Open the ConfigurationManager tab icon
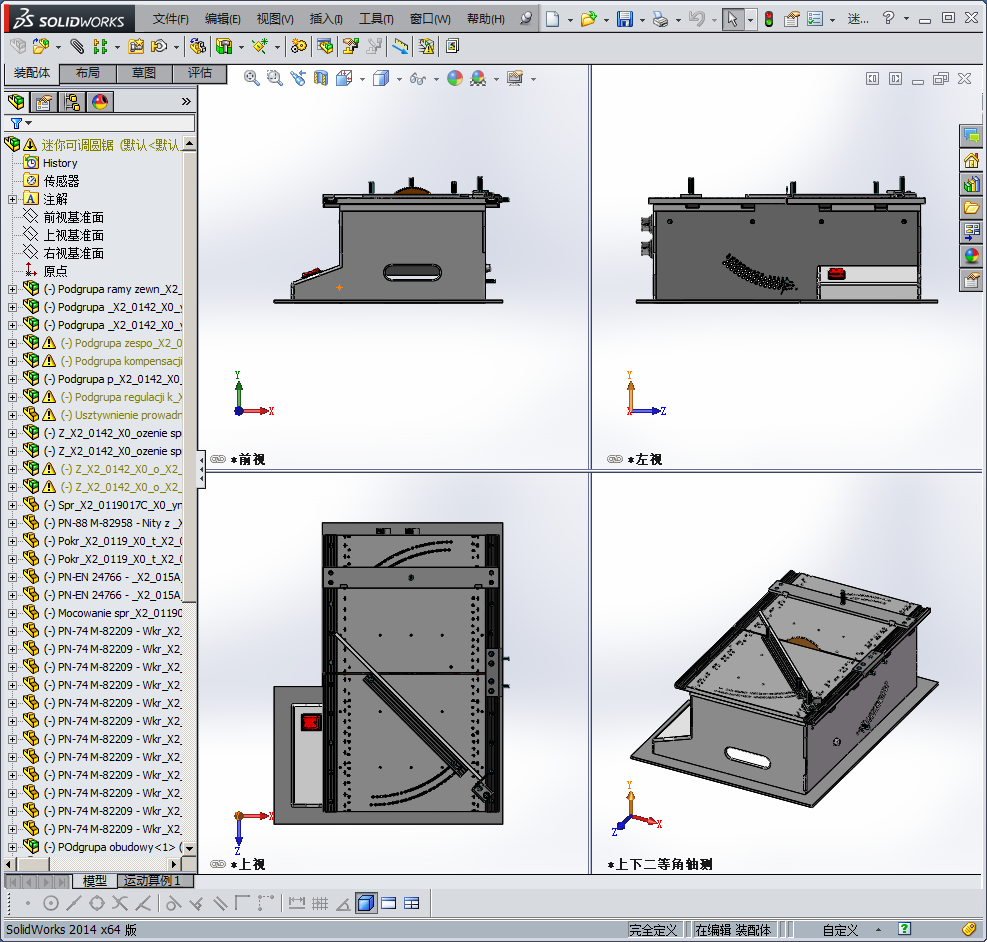987x942 pixels. (72, 101)
